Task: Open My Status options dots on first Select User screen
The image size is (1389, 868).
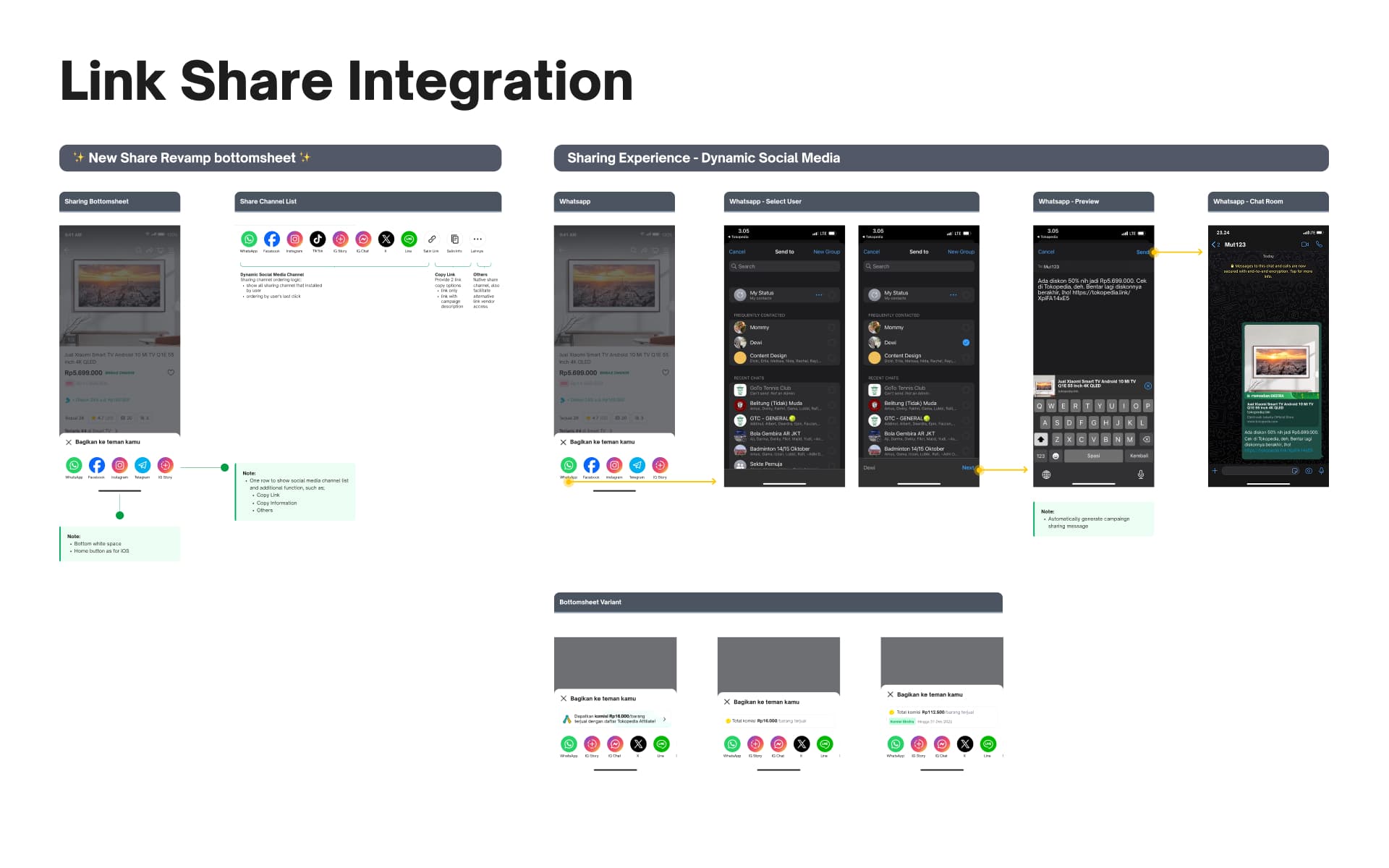Action: [819, 295]
